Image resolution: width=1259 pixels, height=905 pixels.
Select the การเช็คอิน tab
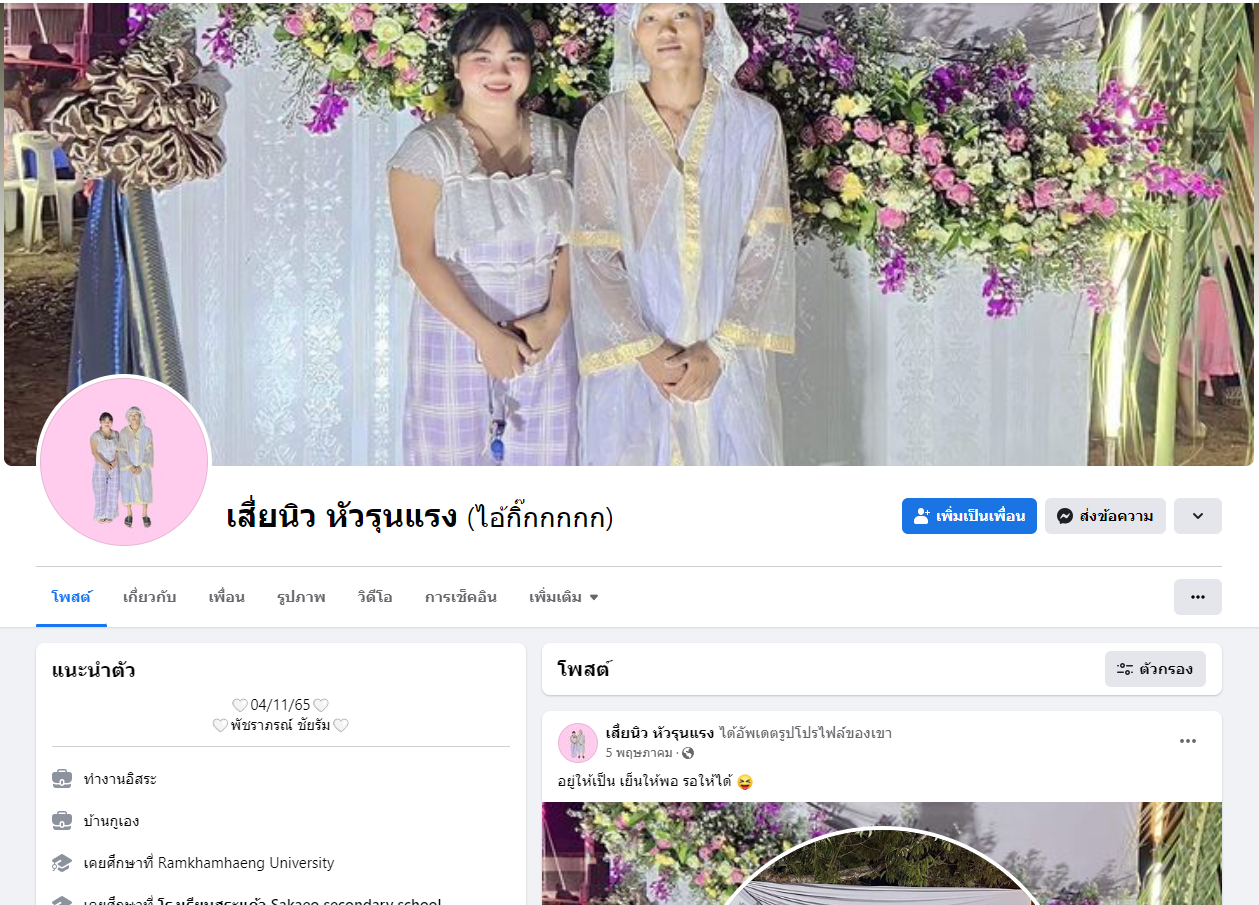[x=460, y=597]
